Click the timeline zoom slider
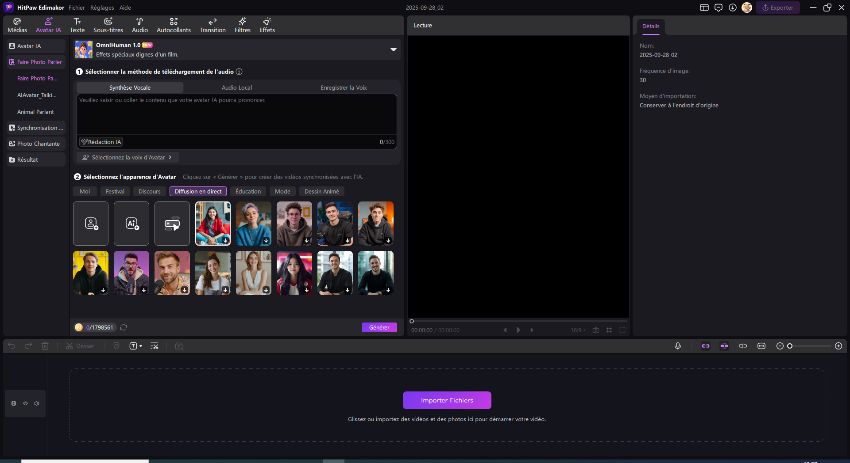The width and height of the screenshot is (850, 463). tap(812, 346)
